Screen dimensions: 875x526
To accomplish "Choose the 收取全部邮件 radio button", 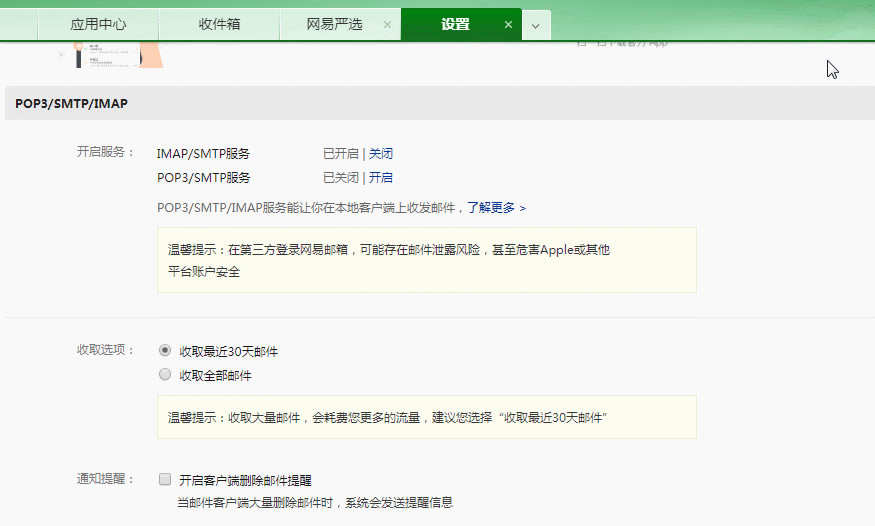I will click(x=165, y=375).
